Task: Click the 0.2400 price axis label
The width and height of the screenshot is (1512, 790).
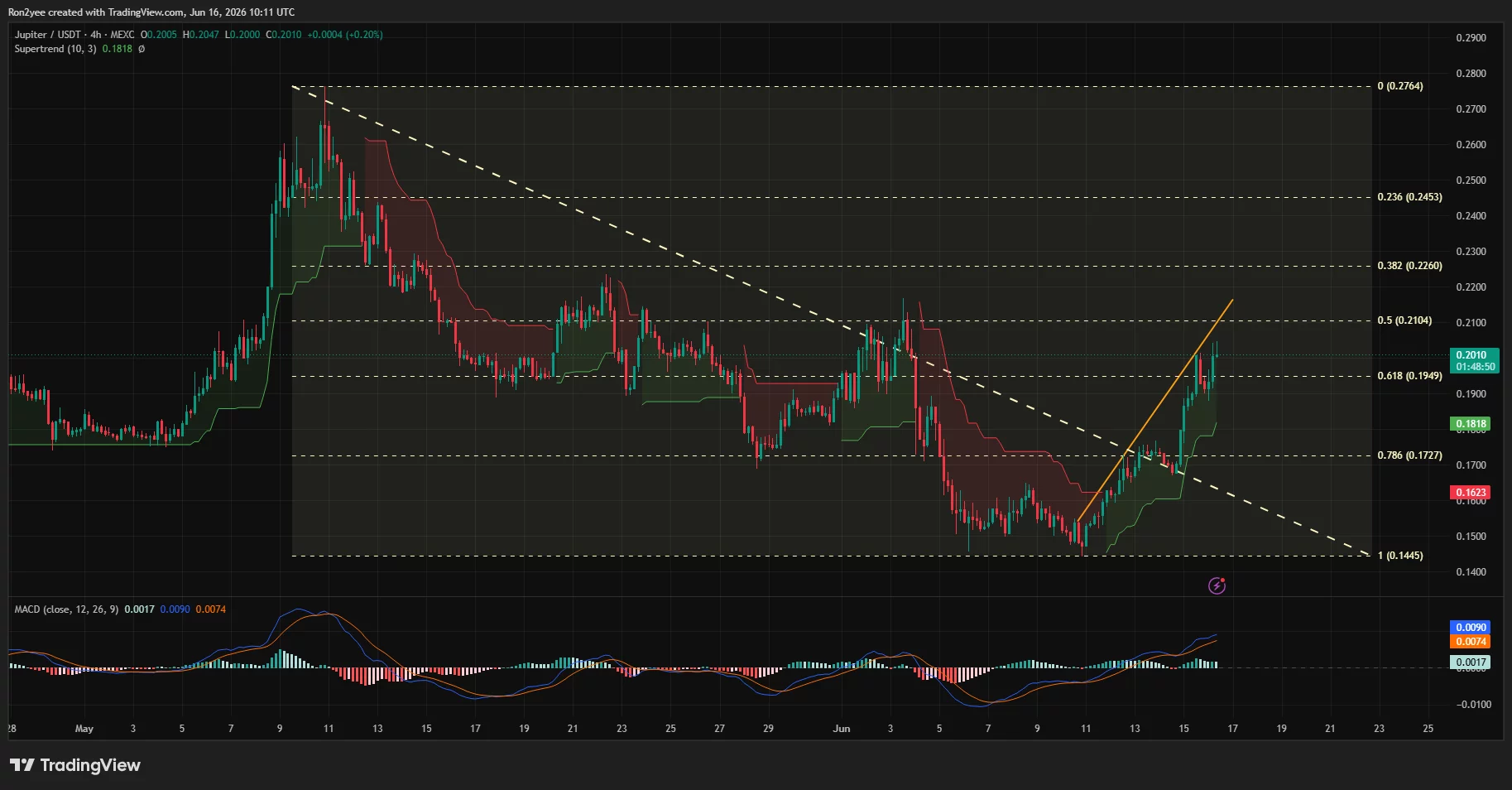Action: click(1471, 216)
